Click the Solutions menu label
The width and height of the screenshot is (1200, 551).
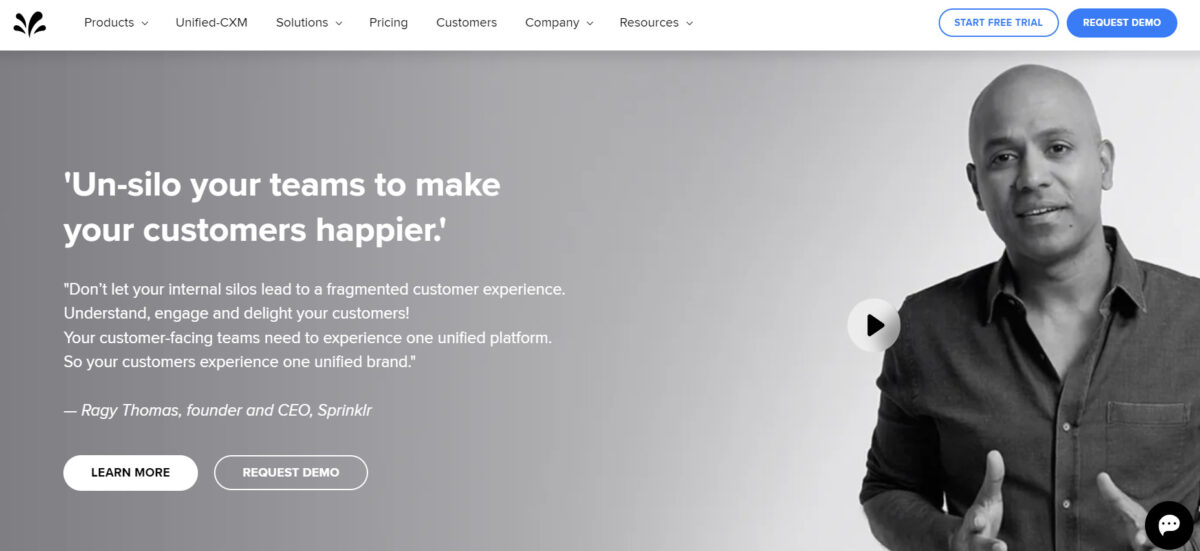301,23
